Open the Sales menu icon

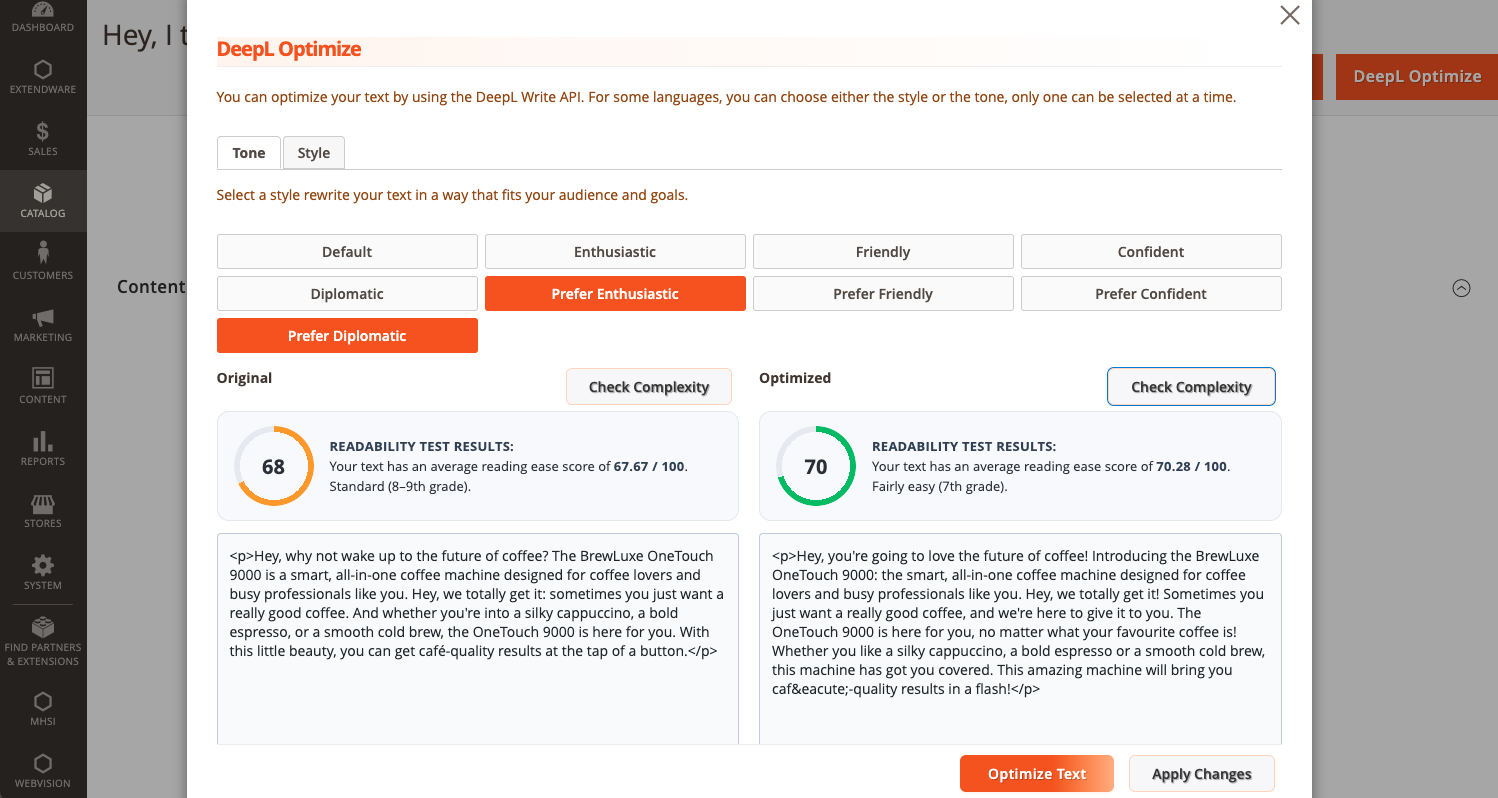43,139
